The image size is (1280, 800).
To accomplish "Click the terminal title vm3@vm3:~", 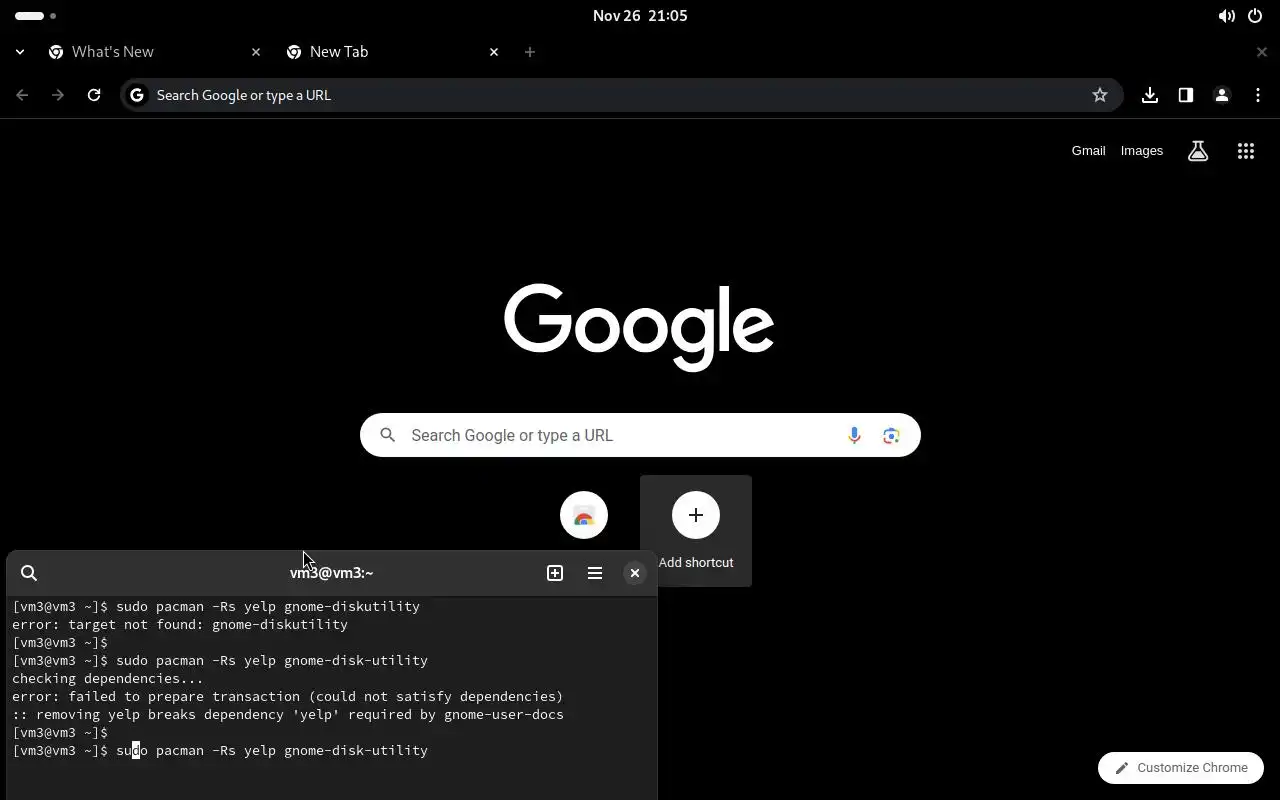I will pos(331,573).
